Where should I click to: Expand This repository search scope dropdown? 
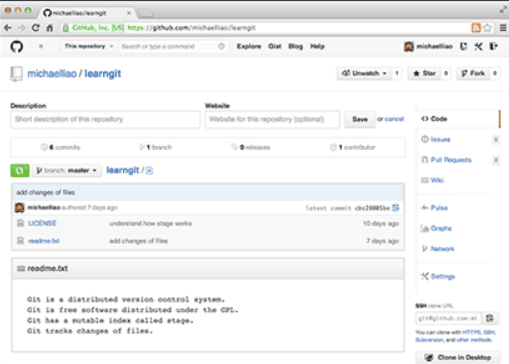pyautogui.click(x=89, y=46)
